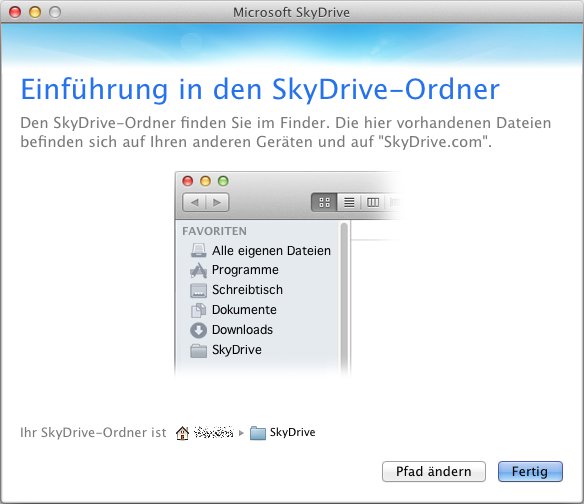The height and width of the screenshot is (504, 584).
Task: Select column view button in Finder illustration
Action: click(x=373, y=202)
